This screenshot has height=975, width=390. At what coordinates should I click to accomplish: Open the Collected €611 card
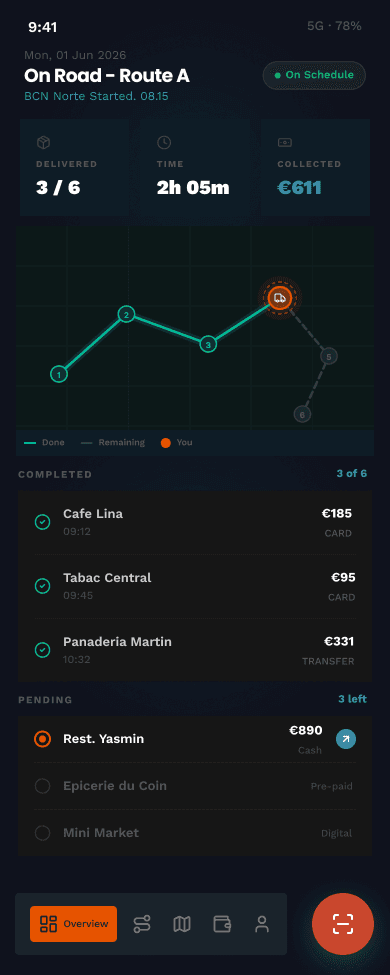pos(315,167)
